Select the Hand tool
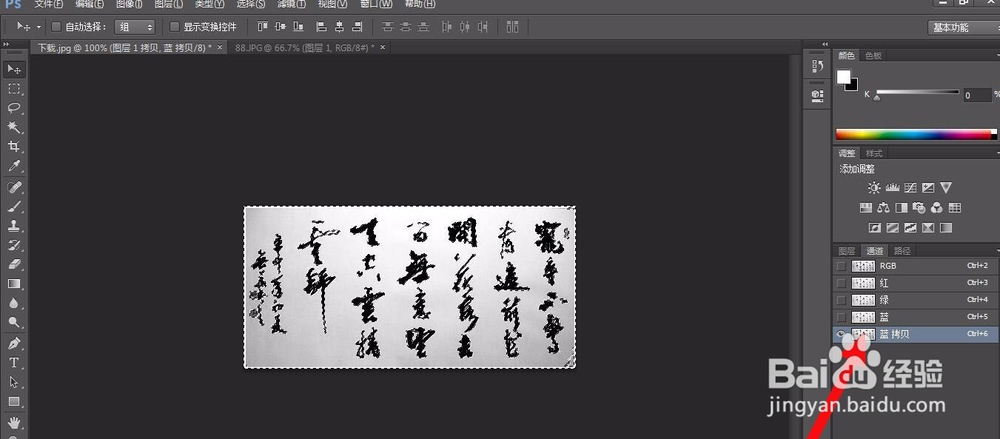Image resolution: width=1000 pixels, height=439 pixels. click(x=14, y=422)
